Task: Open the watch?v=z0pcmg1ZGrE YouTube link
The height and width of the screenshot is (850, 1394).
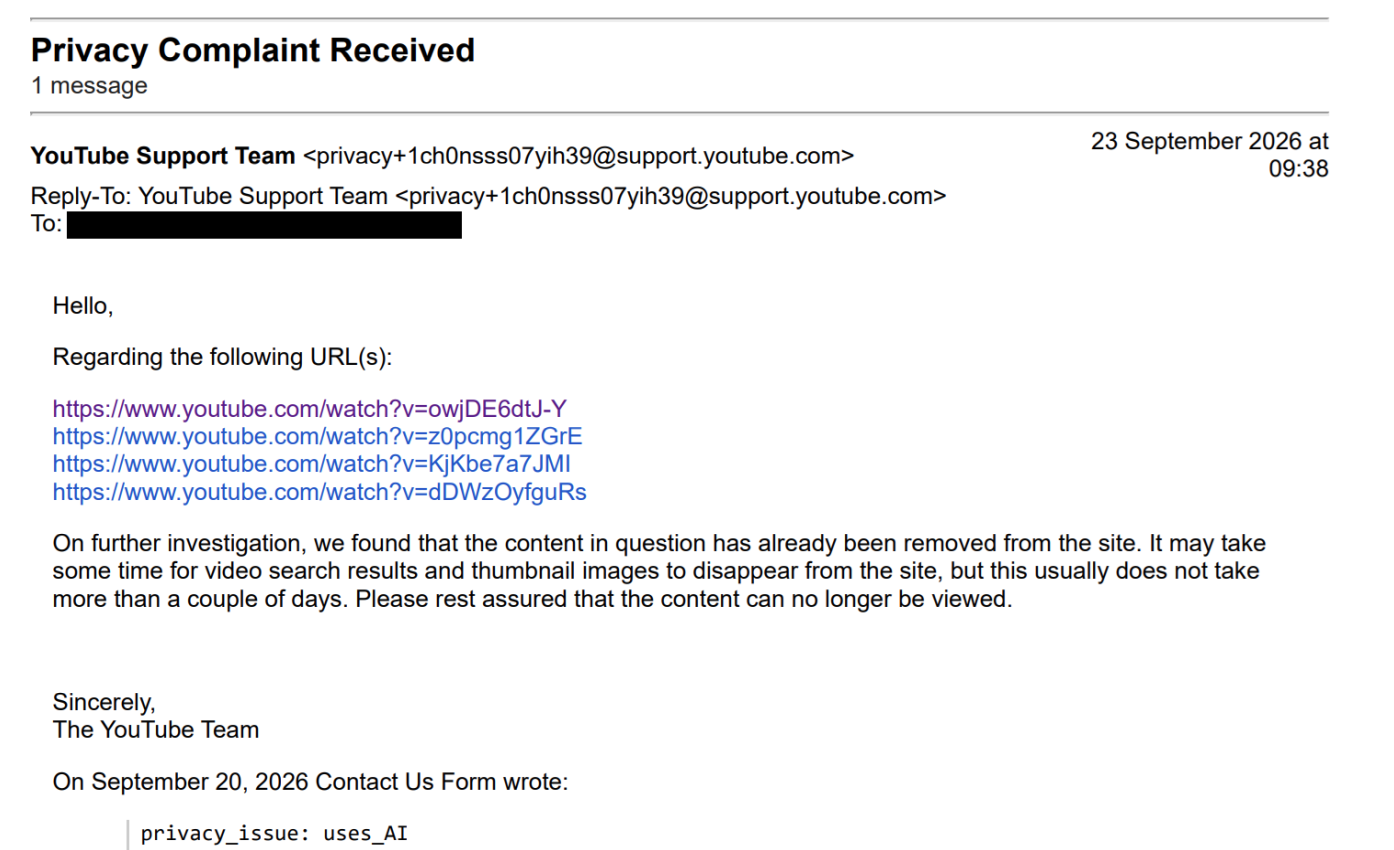Action: point(317,437)
